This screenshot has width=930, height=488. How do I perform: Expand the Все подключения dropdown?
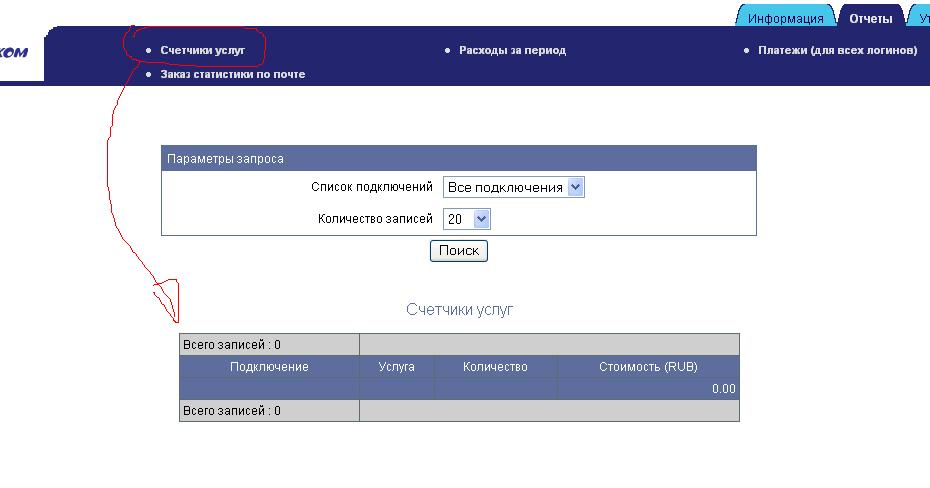(513, 187)
